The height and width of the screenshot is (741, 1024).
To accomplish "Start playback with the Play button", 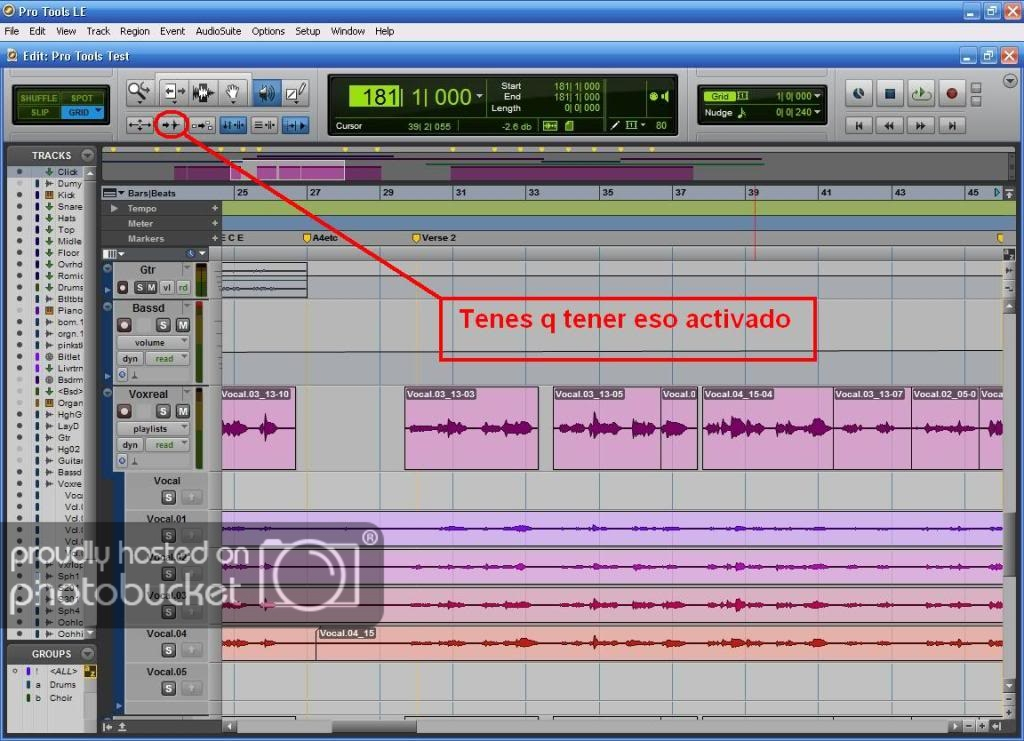I will [x=921, y=93].
